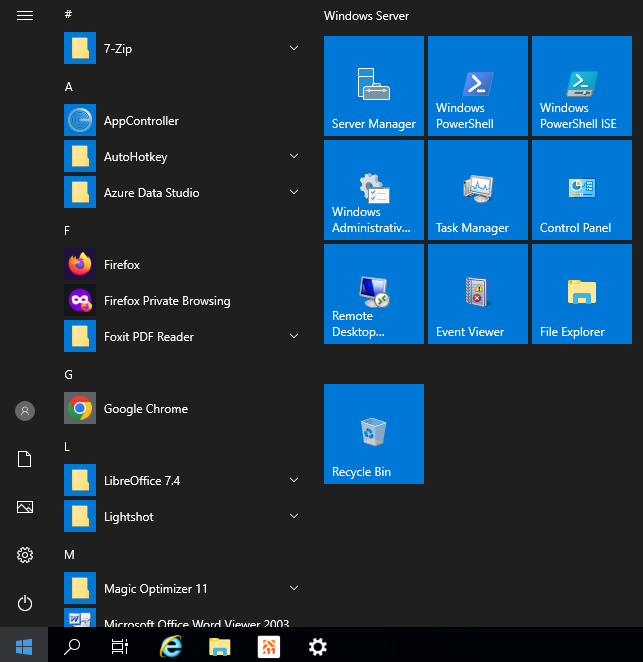The width and height of the screenshot is (643, 662).
Task: Open Settings from the Start sidebar gear
Action: (25, 555)
